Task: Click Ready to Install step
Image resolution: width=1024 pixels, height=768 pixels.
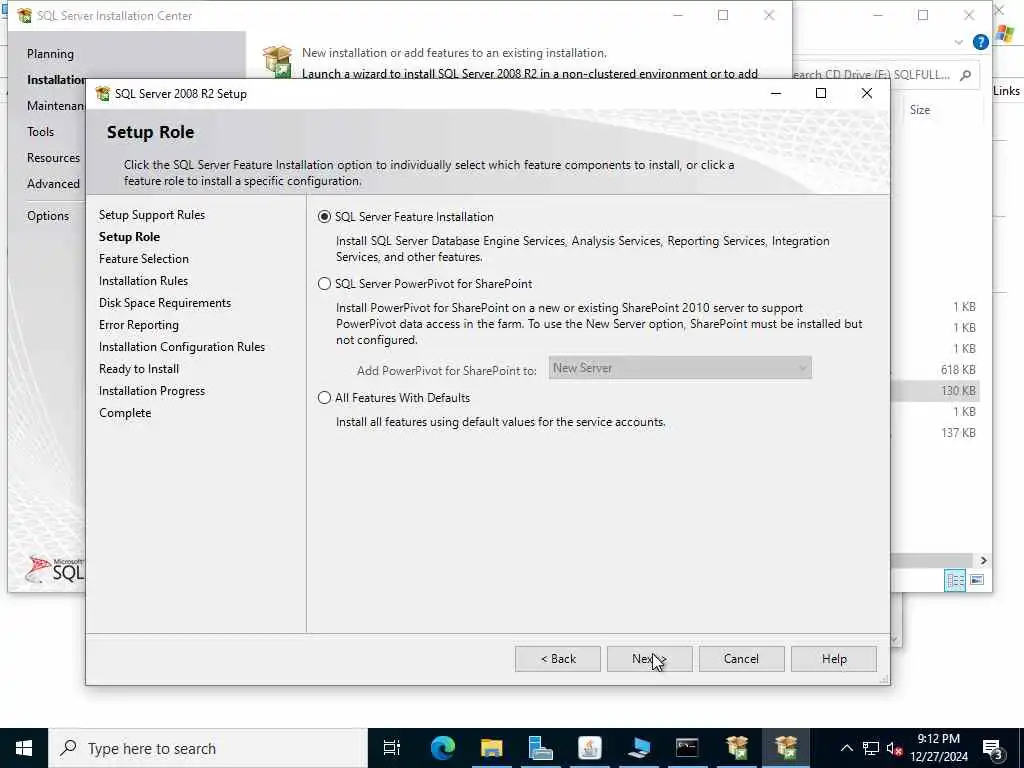Action: click(138, 369)
